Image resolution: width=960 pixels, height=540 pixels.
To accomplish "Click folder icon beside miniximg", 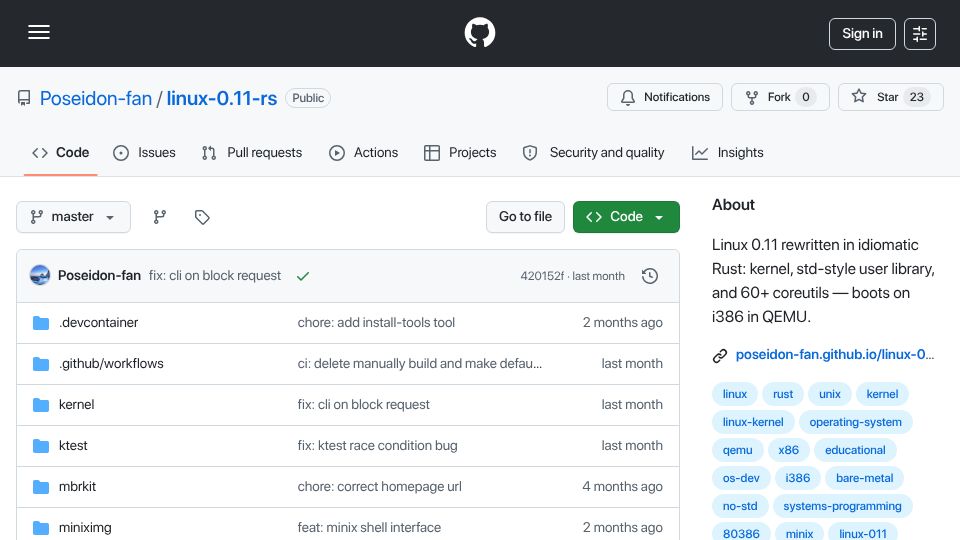I will (x=41, y=528).
